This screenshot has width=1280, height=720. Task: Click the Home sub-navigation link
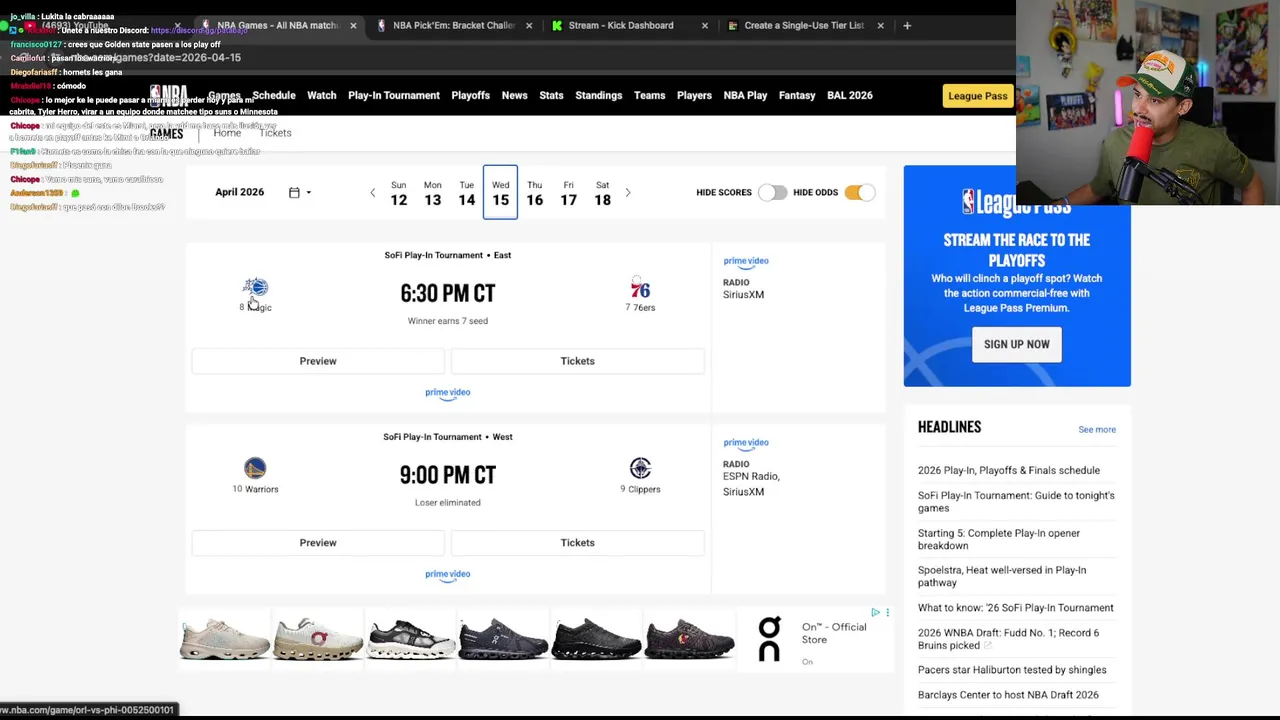[227, 133]
